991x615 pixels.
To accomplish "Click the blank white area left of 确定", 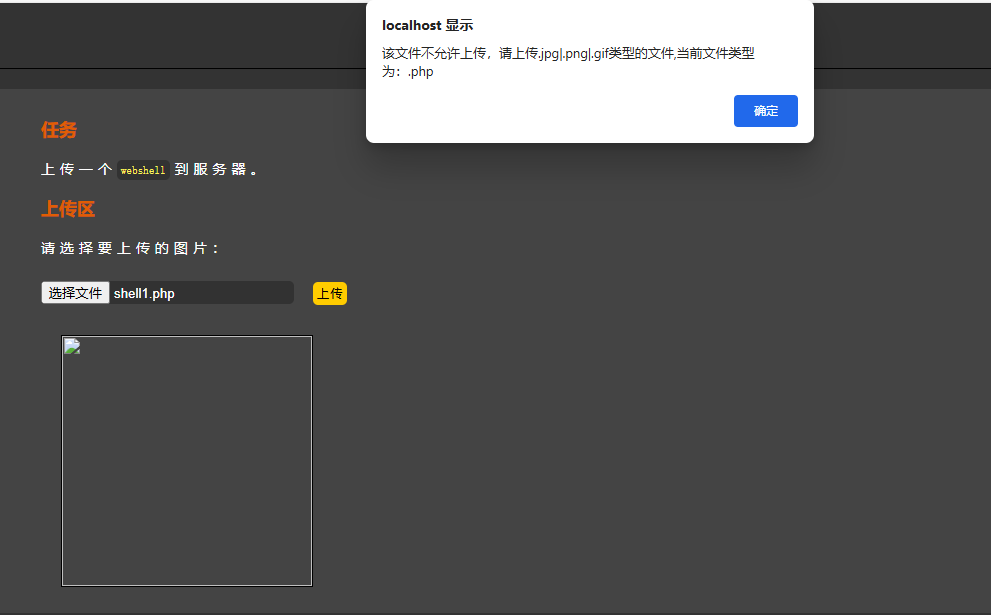I will (x=550, y=111).
